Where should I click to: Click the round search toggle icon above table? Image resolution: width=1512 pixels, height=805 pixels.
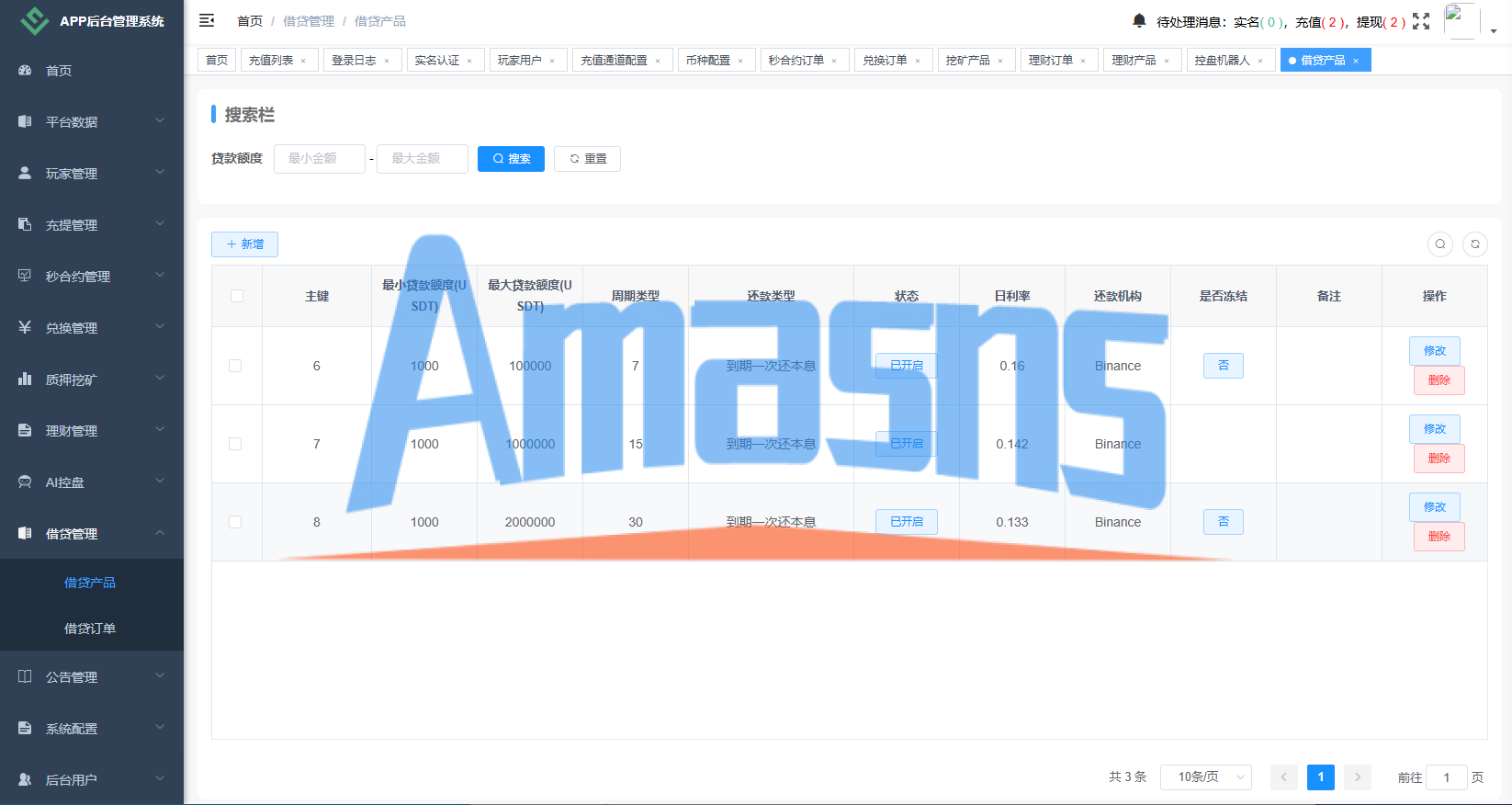pyautogui.click(x=1440, y=244)
